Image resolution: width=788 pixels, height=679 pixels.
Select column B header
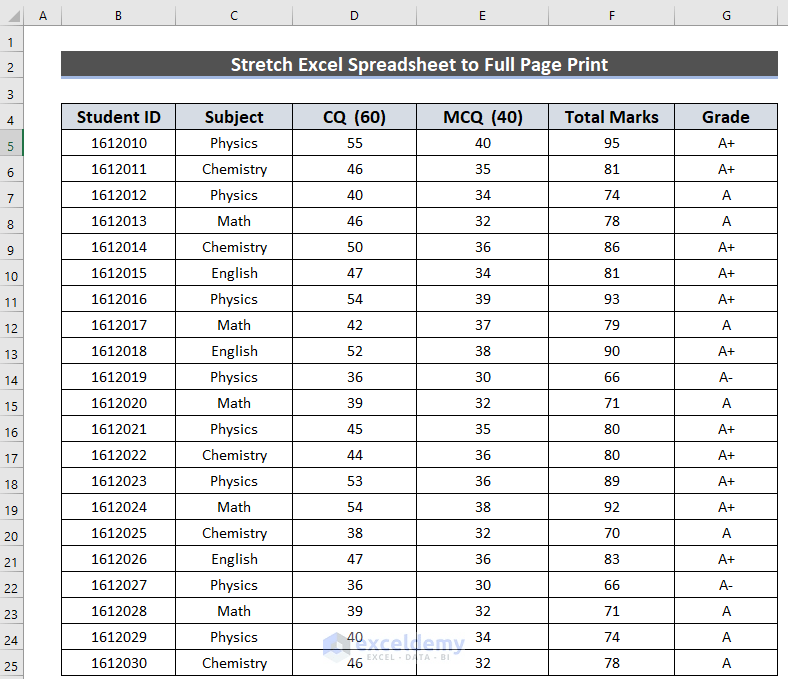(119, 16)
